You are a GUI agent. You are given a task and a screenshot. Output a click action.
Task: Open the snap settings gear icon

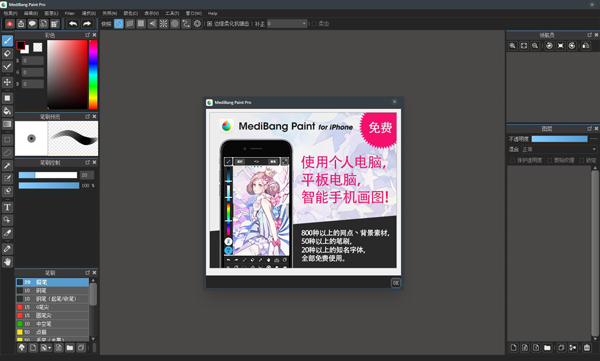(197, 24)
